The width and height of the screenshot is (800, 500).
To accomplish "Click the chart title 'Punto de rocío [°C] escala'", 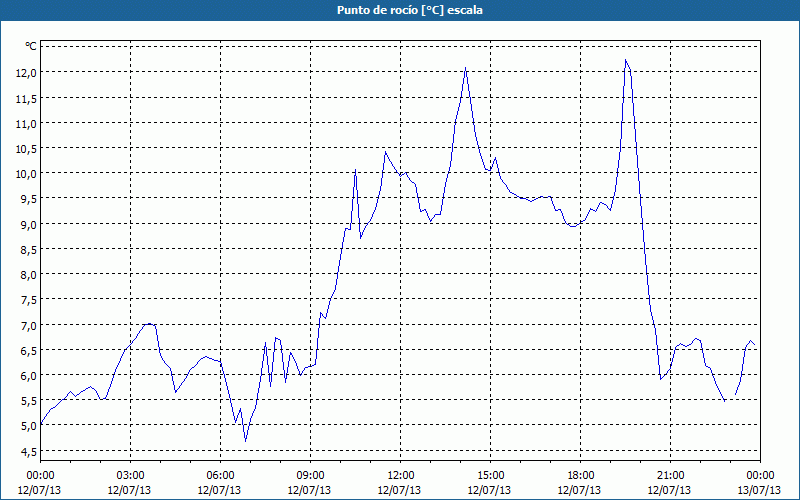I will (x=410, y=10).
